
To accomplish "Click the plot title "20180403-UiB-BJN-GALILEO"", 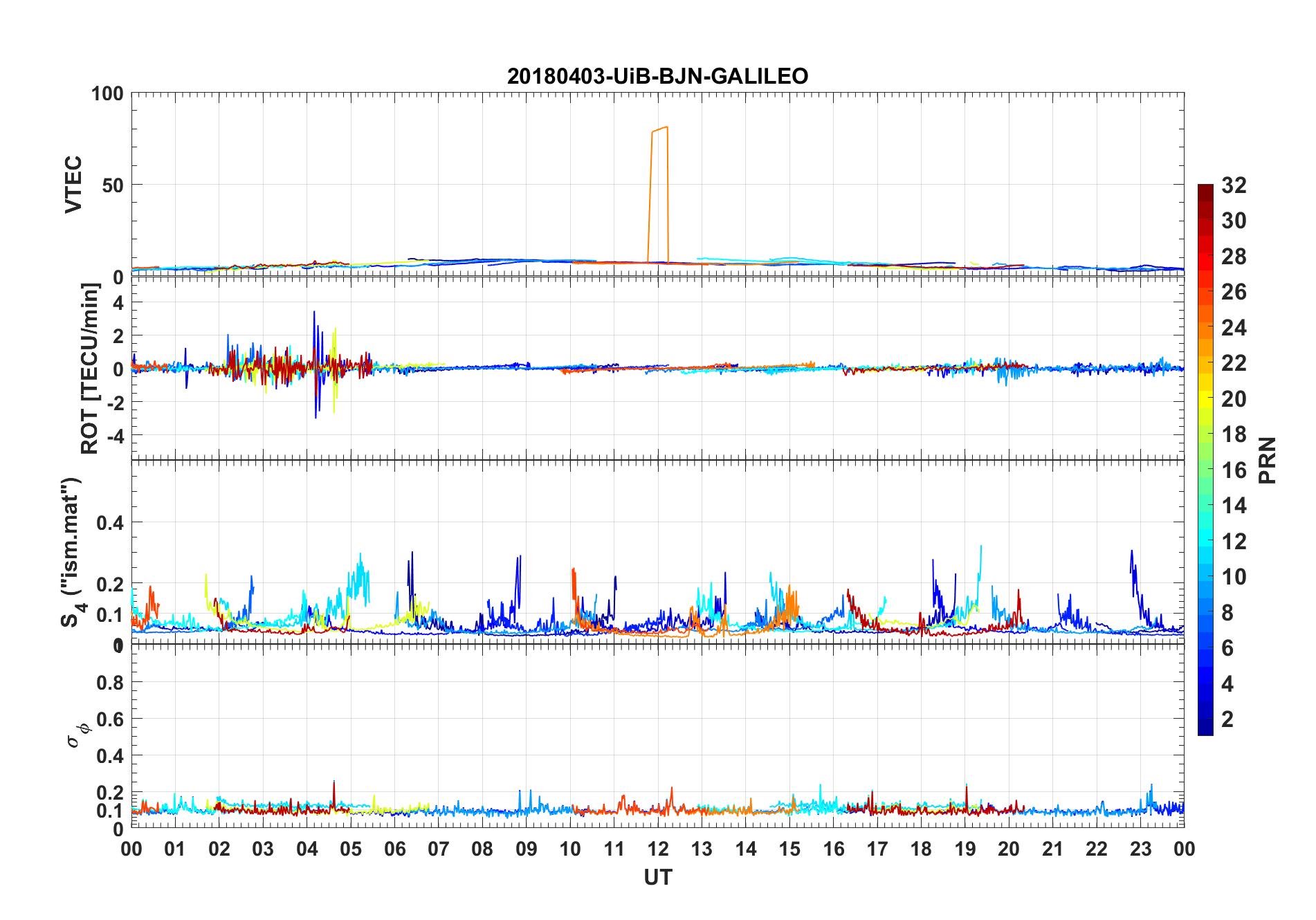I will tap(657, 76).
